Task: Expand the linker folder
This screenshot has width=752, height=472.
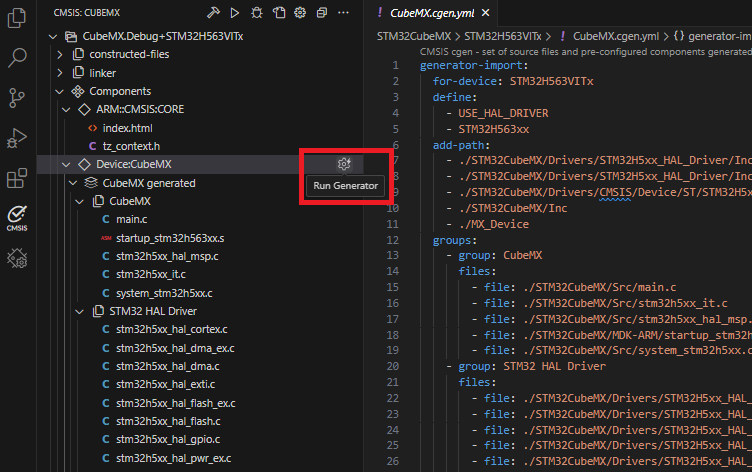Action: (x=59, y=73)
